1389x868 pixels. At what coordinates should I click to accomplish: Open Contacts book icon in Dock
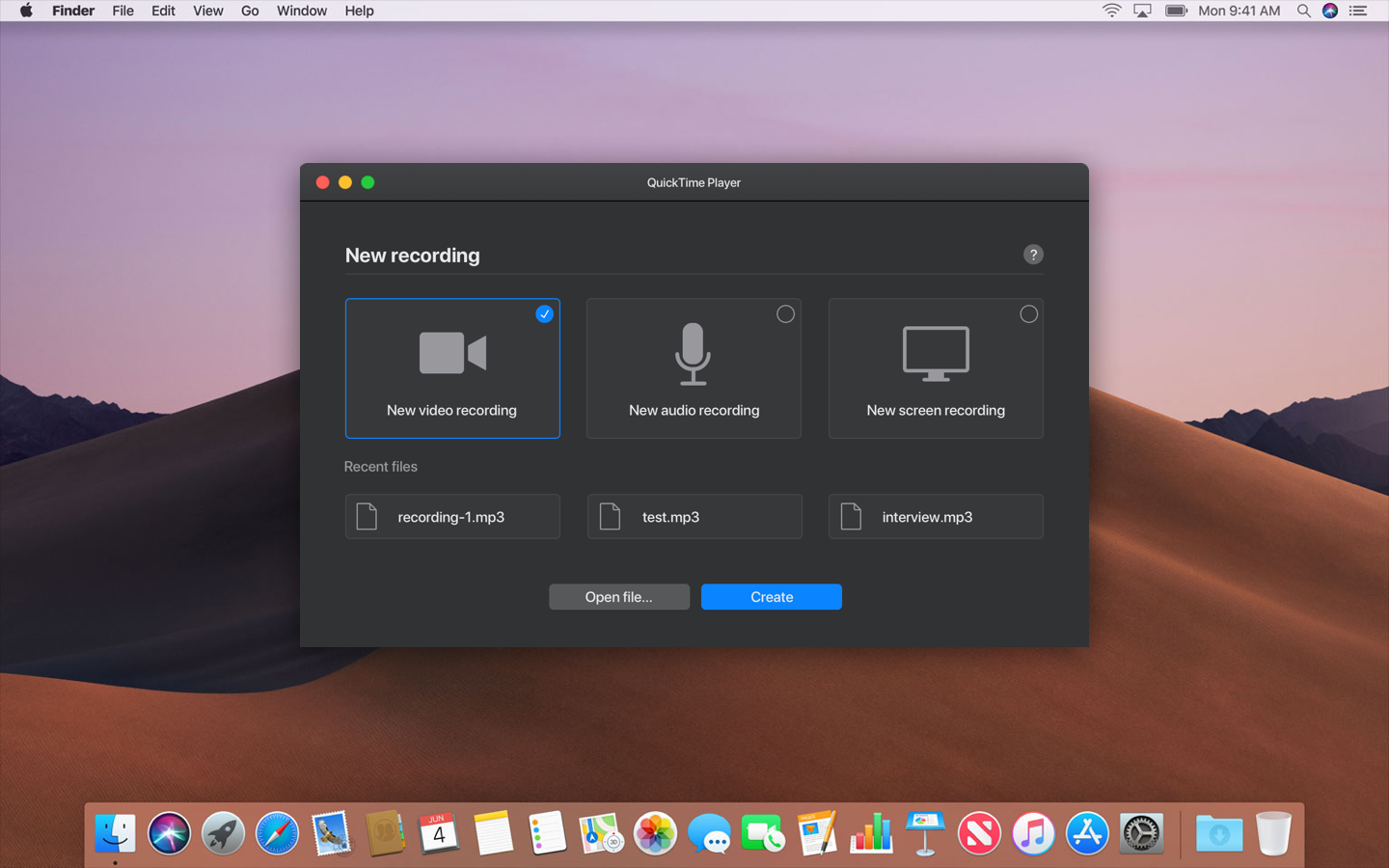[385, 833]
